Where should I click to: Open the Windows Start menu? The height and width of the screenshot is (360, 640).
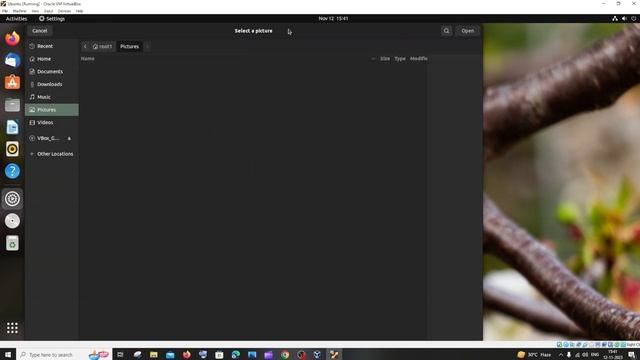pos(8,355)
